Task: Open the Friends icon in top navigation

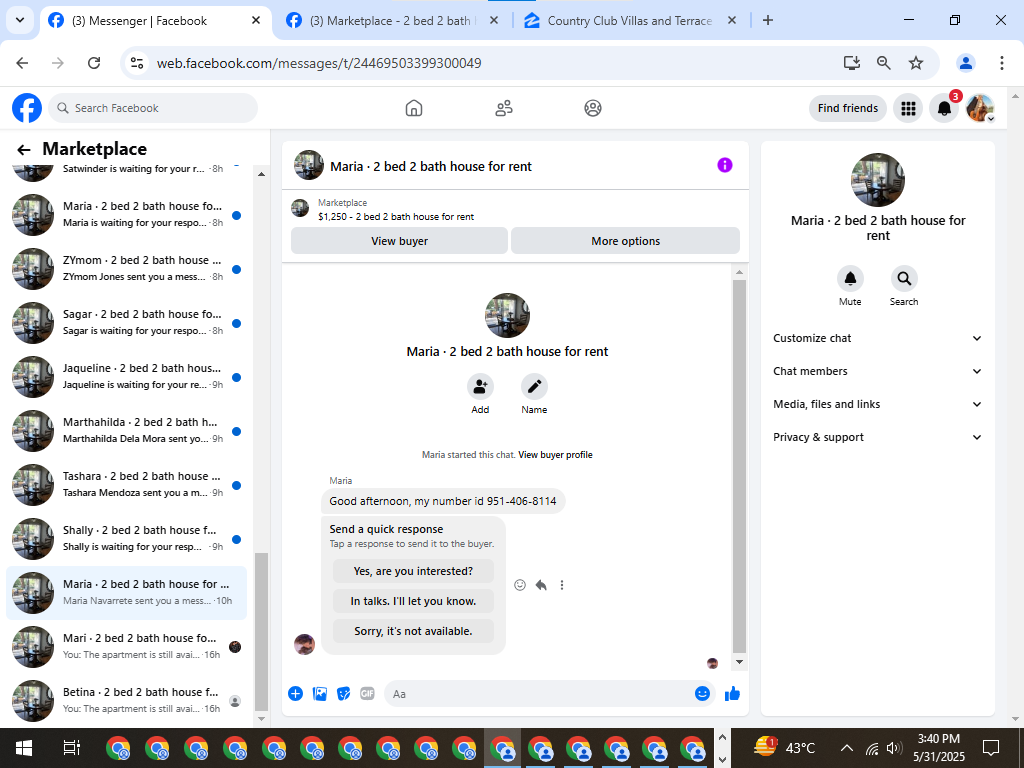Action: 504,108
